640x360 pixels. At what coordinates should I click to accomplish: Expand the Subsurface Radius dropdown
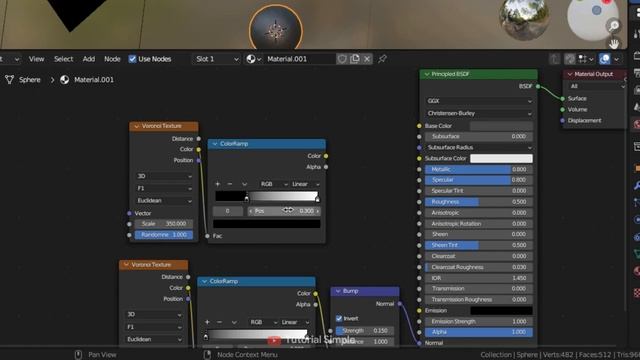(x=479, y=147)
